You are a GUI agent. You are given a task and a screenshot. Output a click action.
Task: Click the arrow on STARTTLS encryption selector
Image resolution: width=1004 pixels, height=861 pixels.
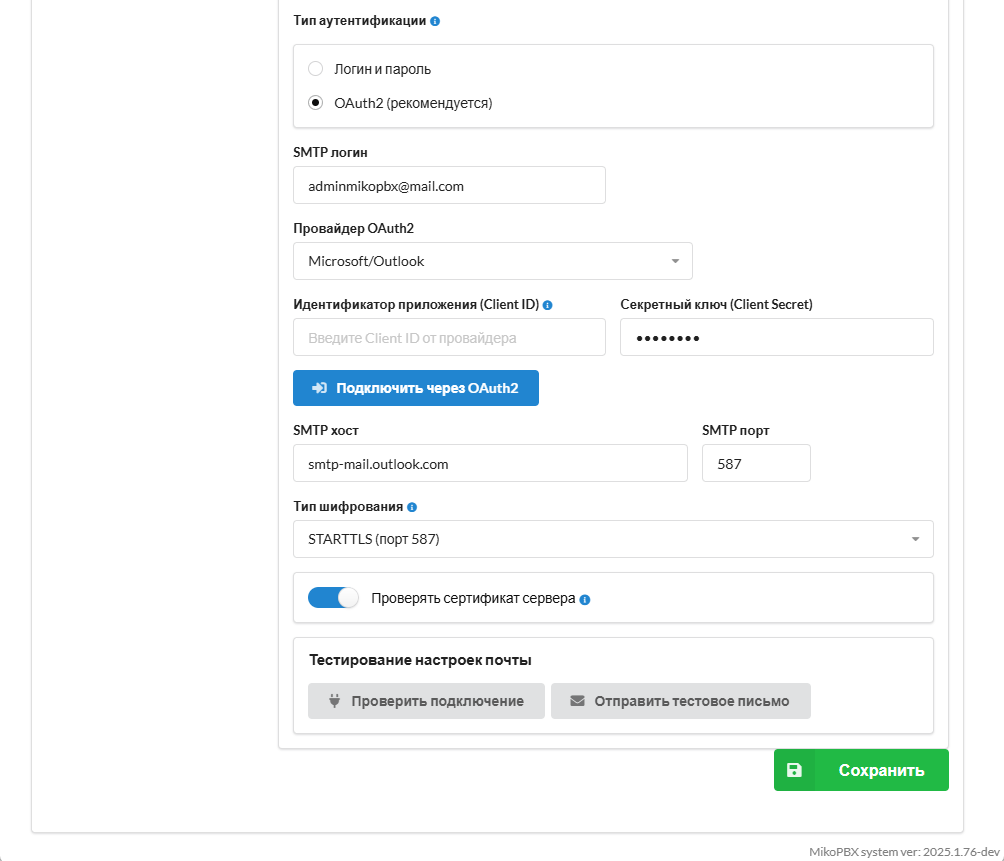point(914,539)
